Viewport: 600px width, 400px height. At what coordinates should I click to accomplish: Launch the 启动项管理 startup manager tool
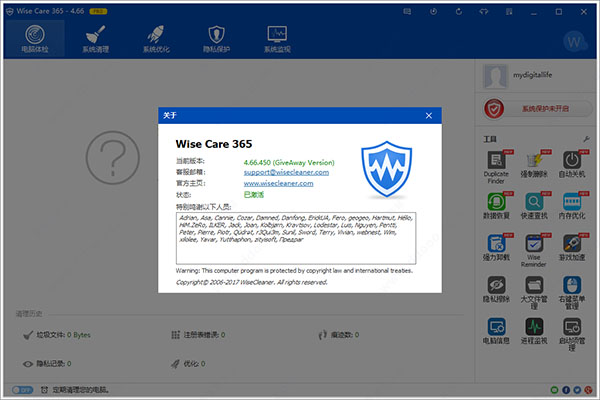(x=572, y=334)
